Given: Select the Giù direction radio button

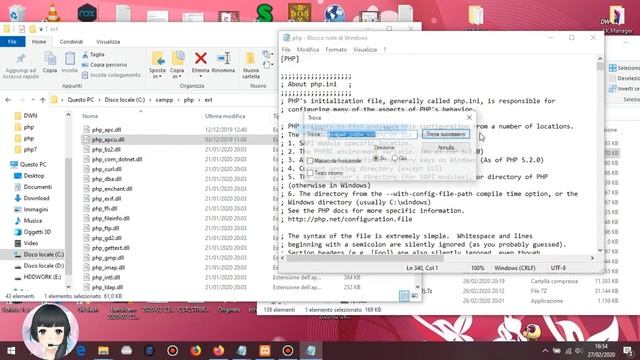Looking at the screenshot, I should pos(395,158).
